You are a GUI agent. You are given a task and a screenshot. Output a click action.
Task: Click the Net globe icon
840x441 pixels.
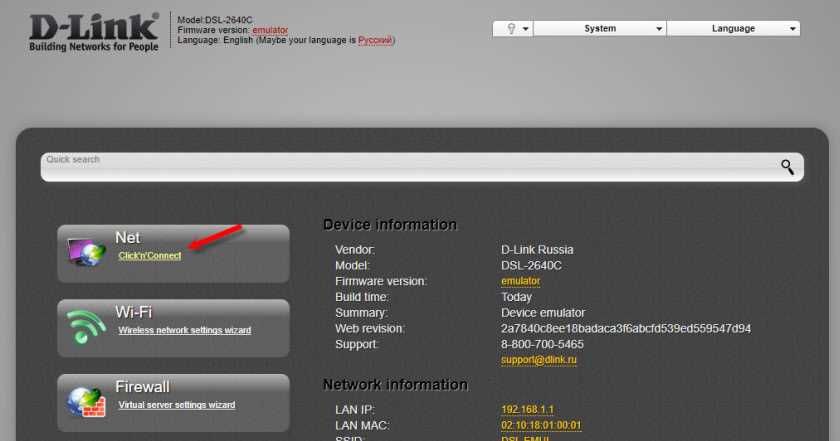tap(86, 252)
